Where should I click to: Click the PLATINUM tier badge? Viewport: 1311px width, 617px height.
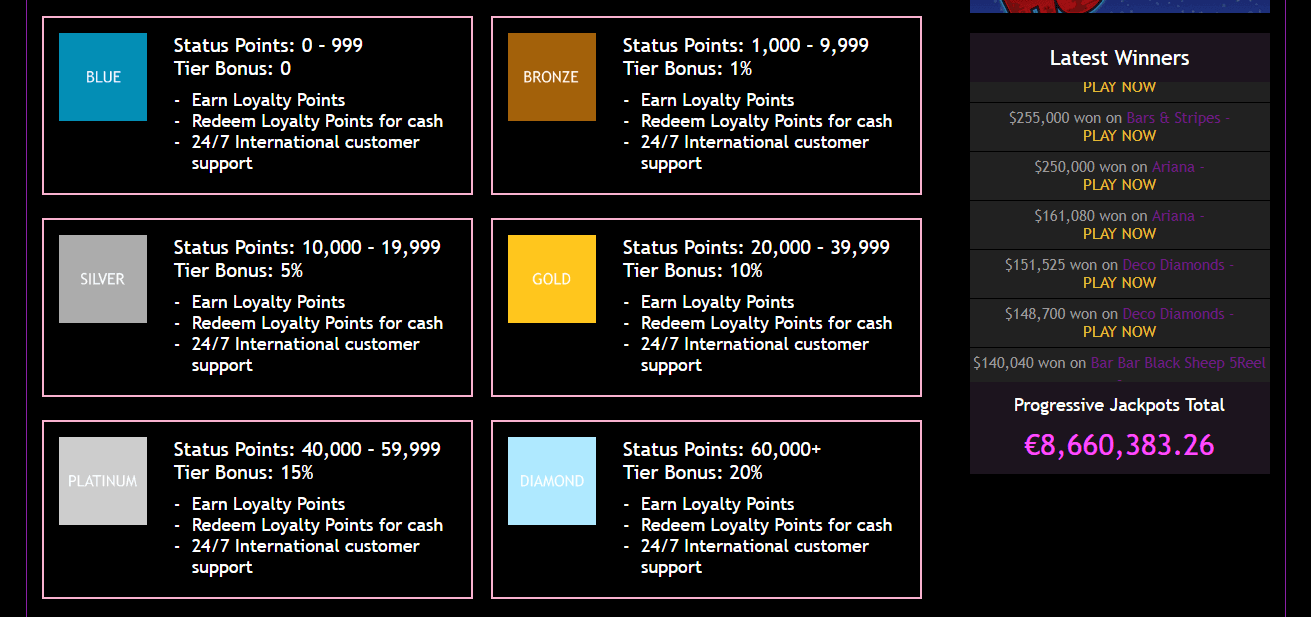coord(103,481)
